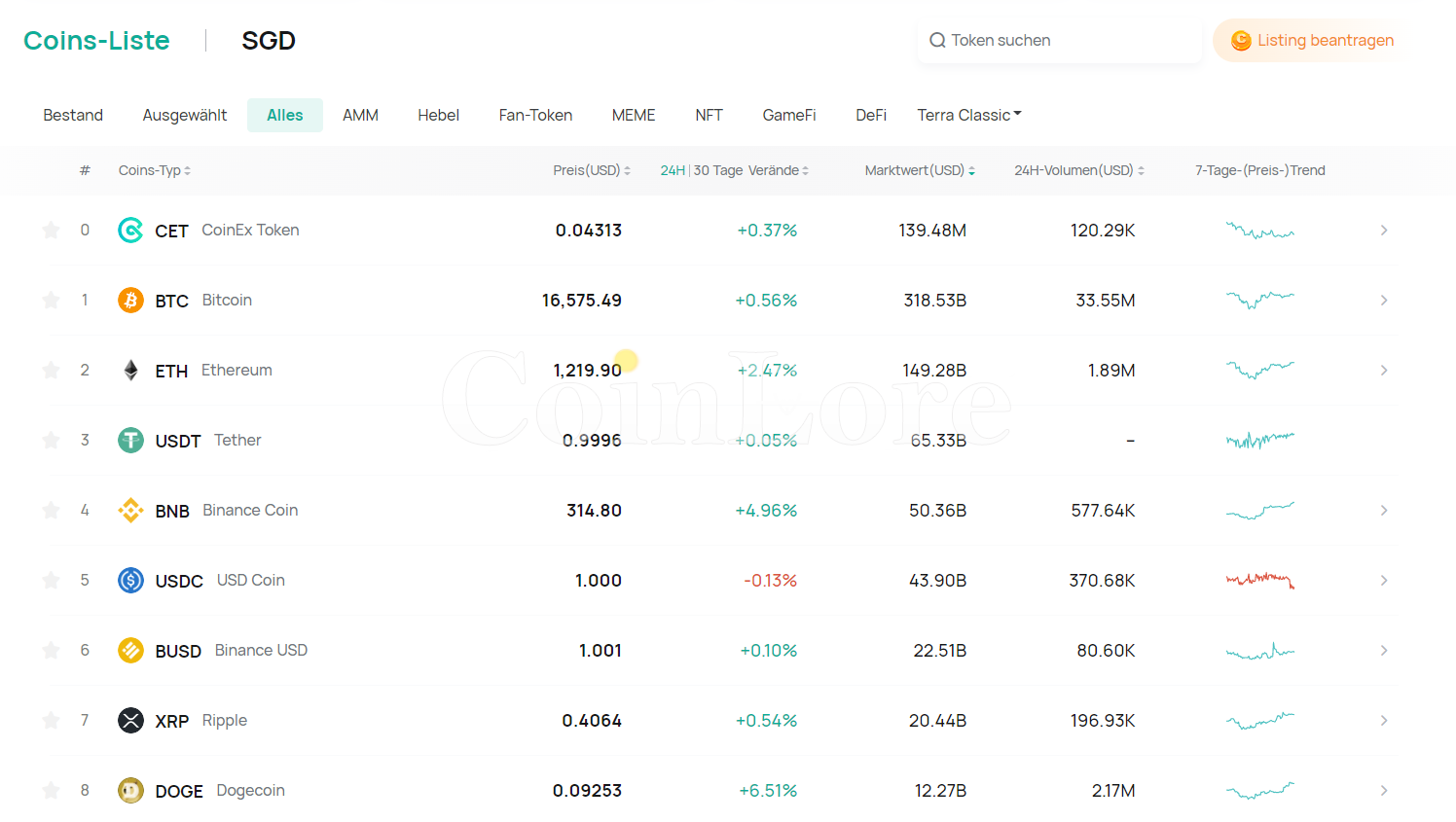Favorite BNB with the star toggle
Image resolution: width=1456 pixels, height=822 pixels.
51,510
